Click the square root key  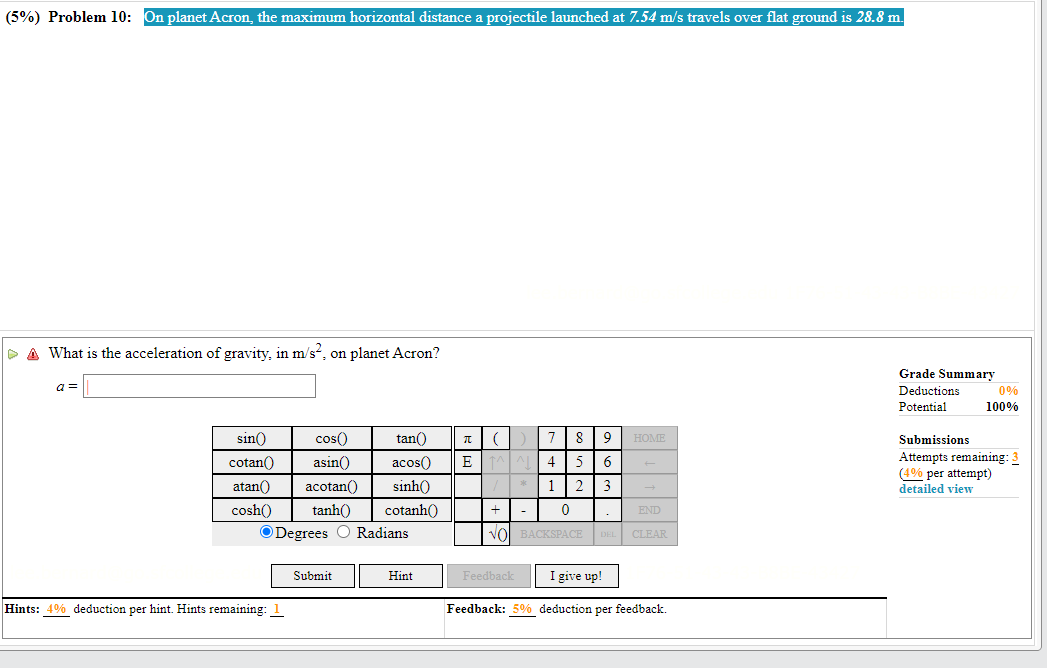pyautogui.click(x=495, y=534)
